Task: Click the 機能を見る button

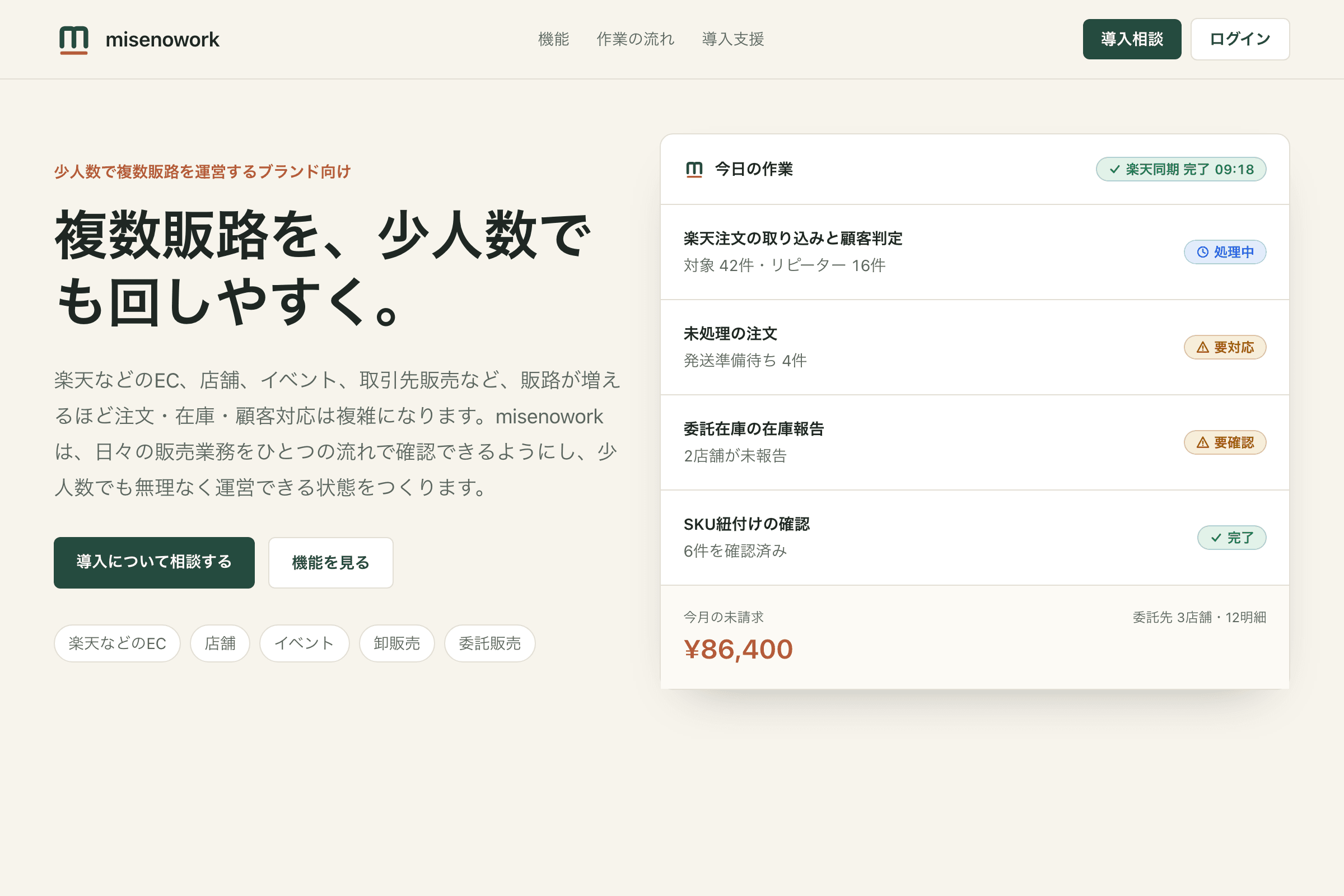Action: point(331,562)
